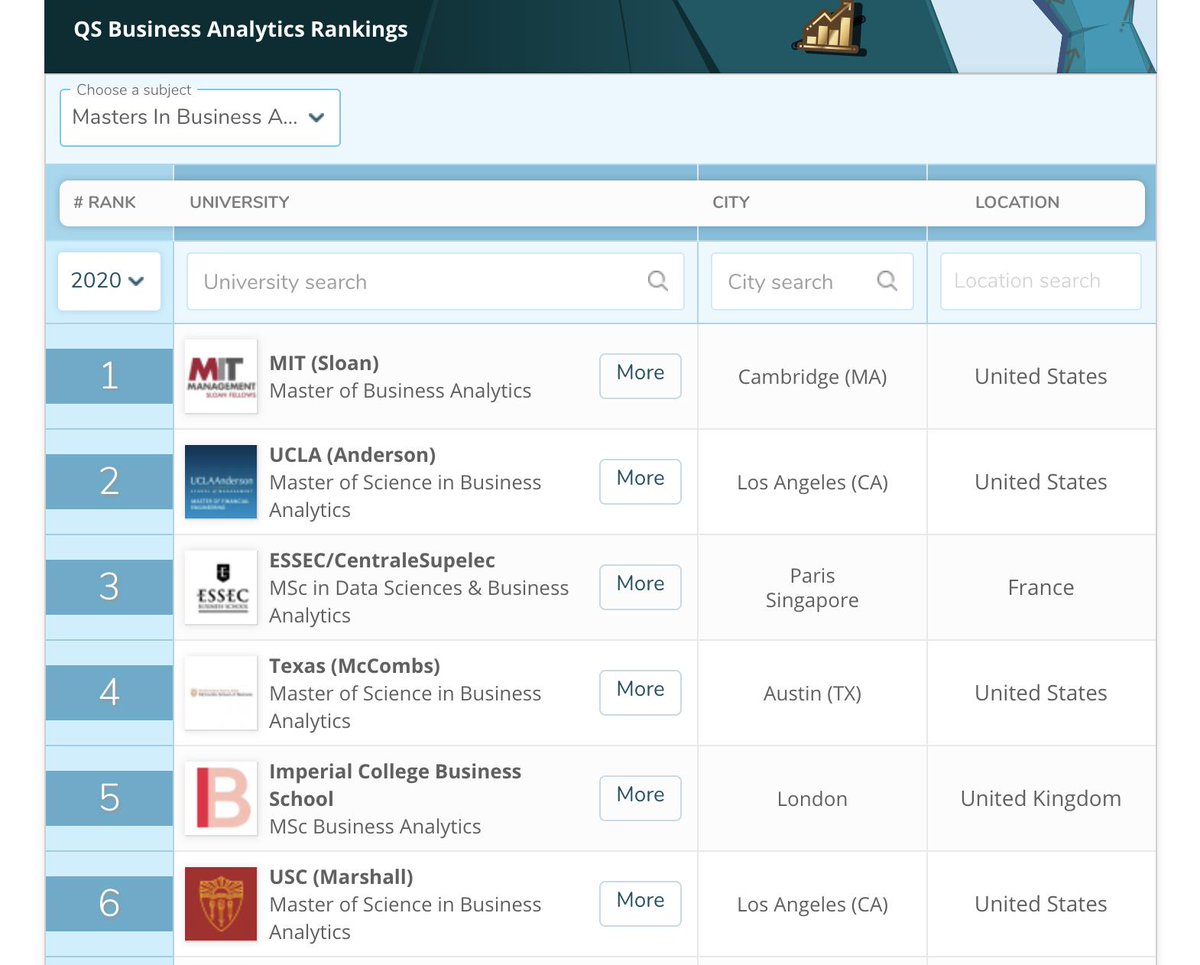Click the Texas McCombs logo
The image size is (1200, 965).
pos(221,693)
